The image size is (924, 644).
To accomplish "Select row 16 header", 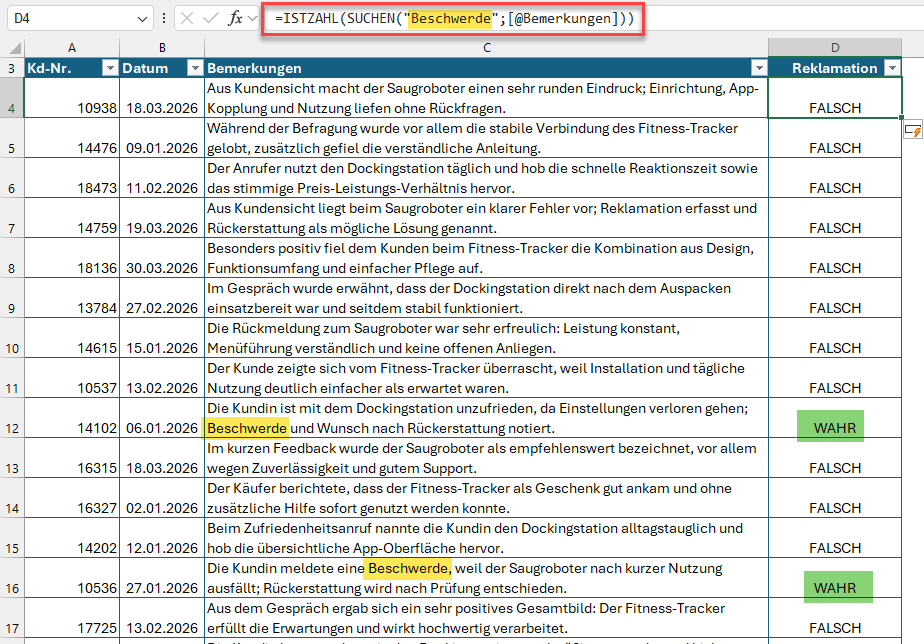I will (12, 578).
